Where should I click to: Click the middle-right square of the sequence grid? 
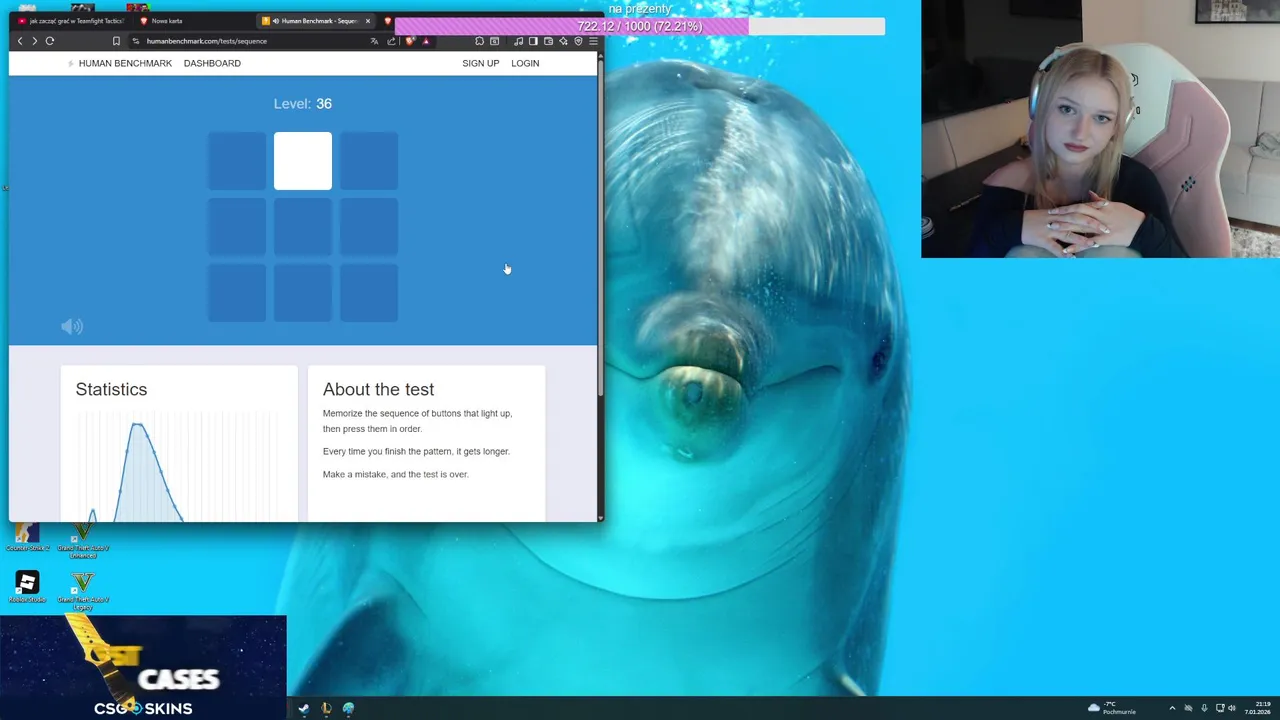[369, 227]
